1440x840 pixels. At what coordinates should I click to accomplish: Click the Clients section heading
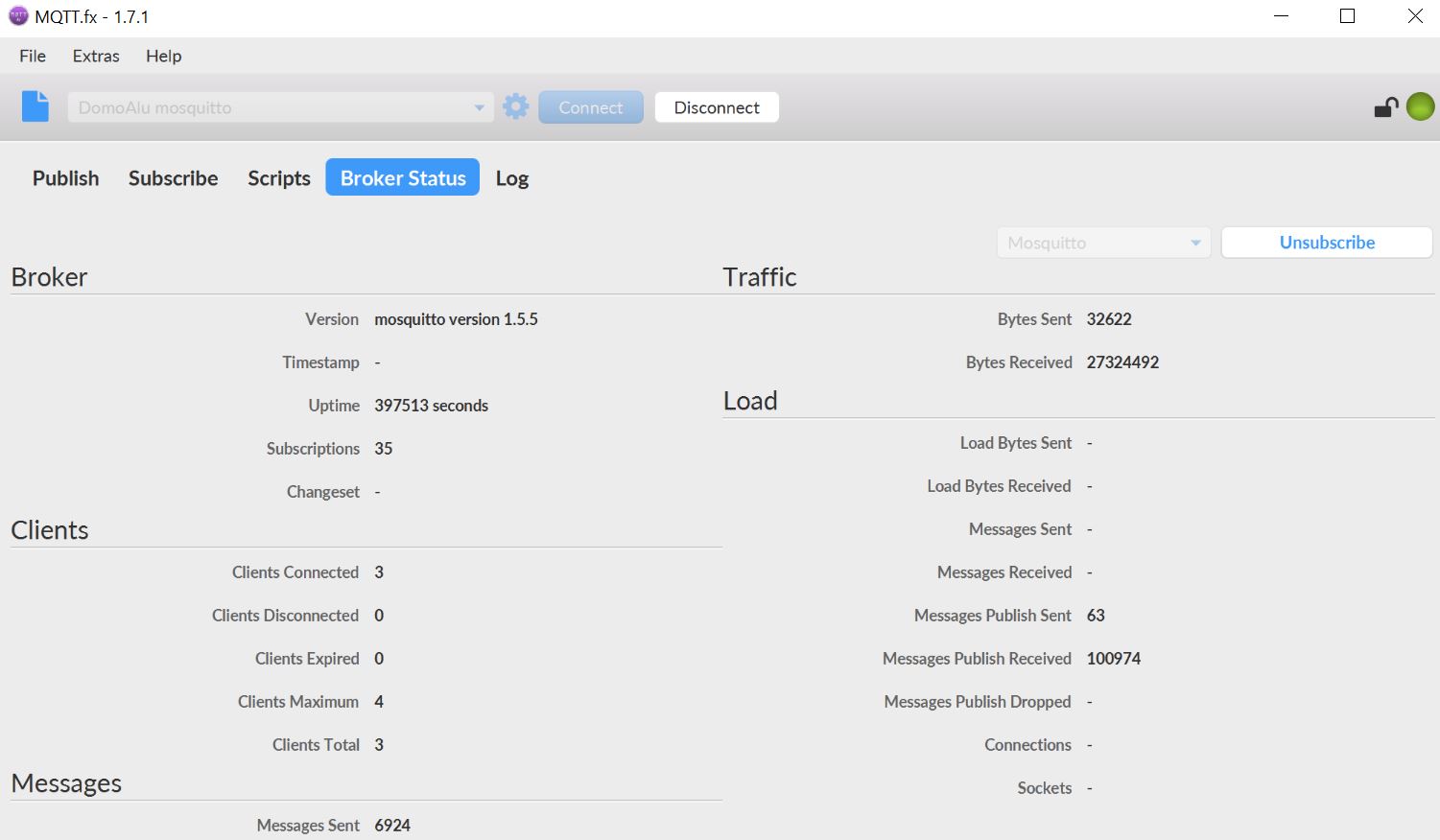coord(50,530)
